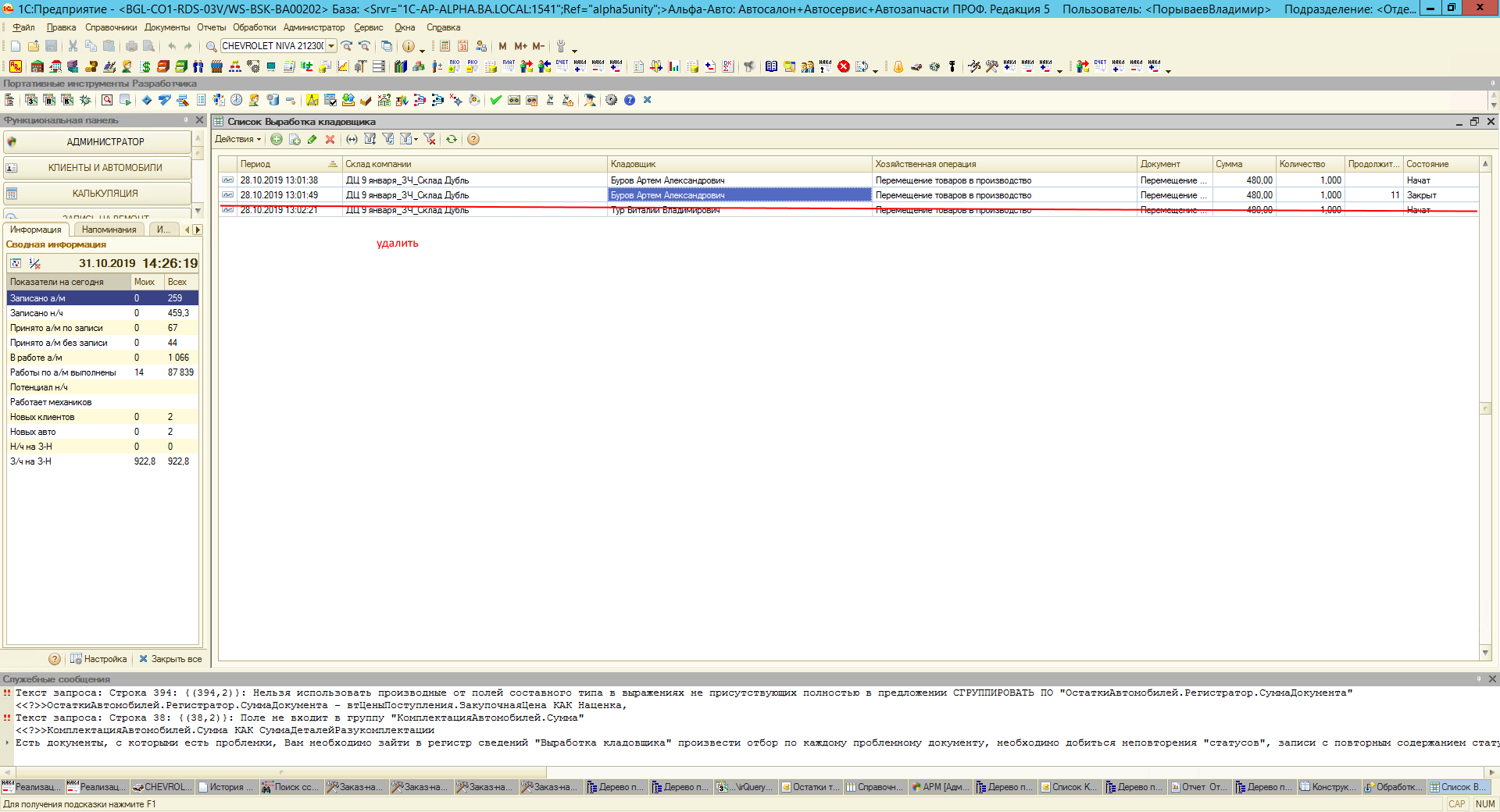Open the Действия dropdown menu
This screenshot has height=812, width=1500.
tap(237, 140)
